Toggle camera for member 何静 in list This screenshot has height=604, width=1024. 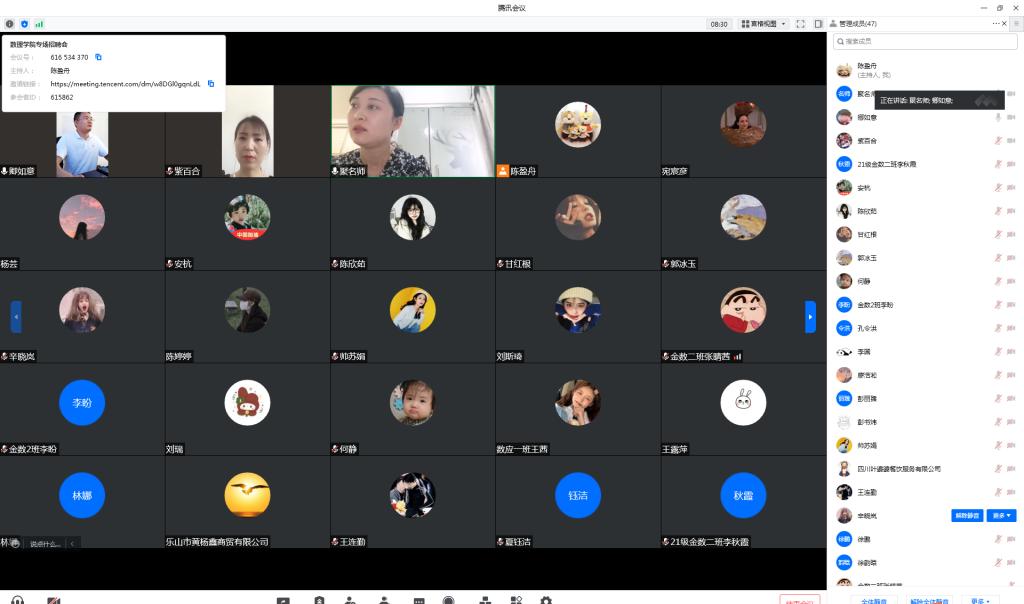tap(1011, 281)
